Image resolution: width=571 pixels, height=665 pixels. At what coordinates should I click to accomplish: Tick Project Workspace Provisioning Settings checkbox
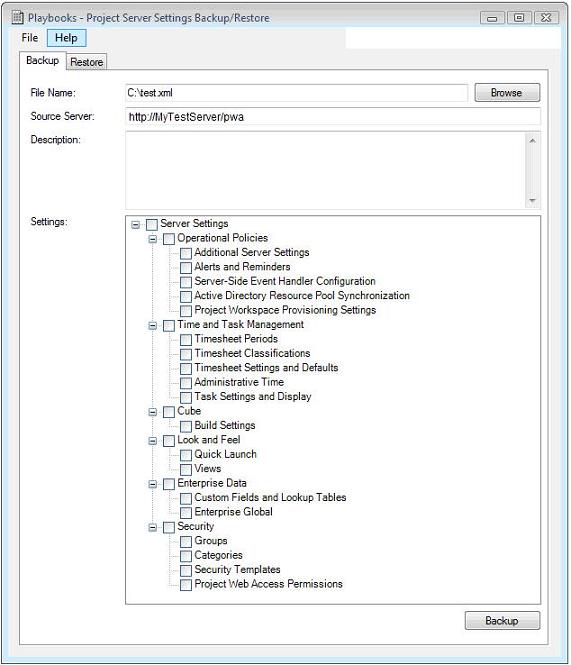coord(186,311)
